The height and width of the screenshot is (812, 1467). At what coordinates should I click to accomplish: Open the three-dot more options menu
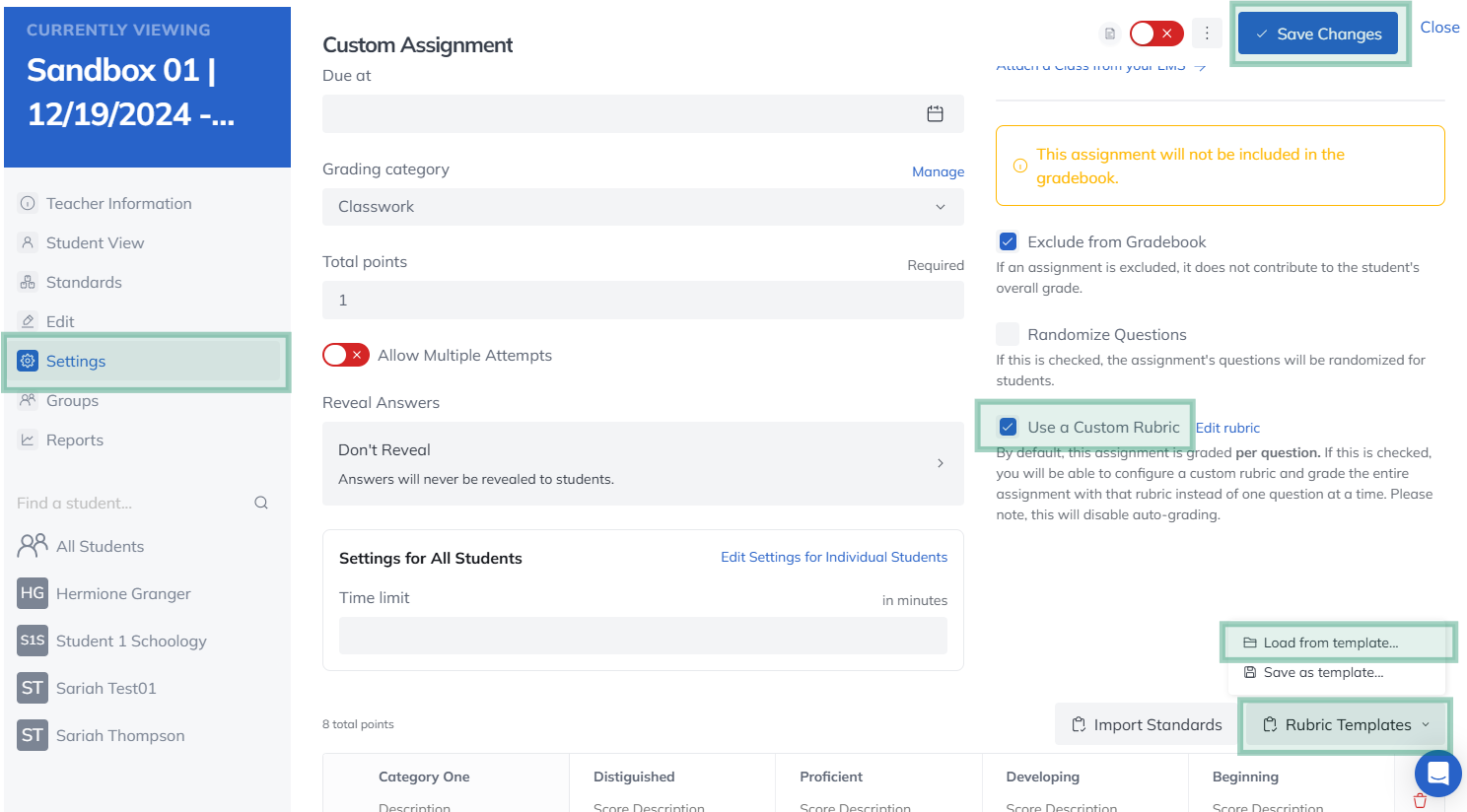point(1207,34)
